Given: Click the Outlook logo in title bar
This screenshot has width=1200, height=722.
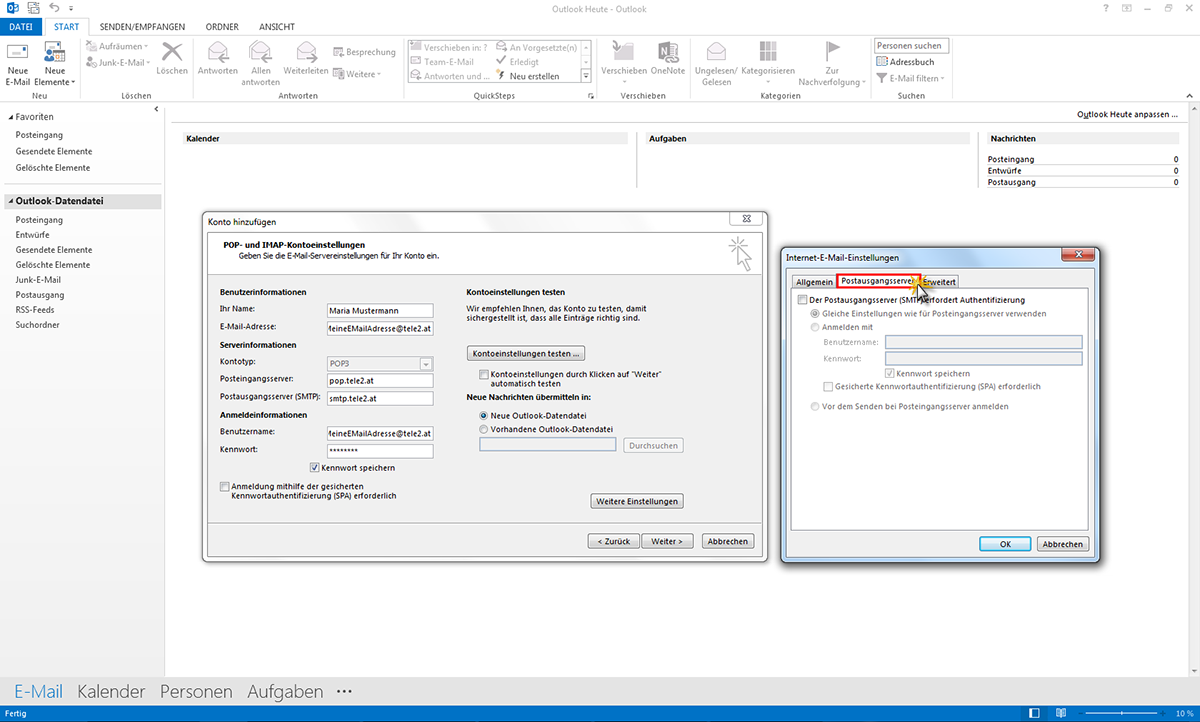Looking at the screenshot, I should point(12,8).
